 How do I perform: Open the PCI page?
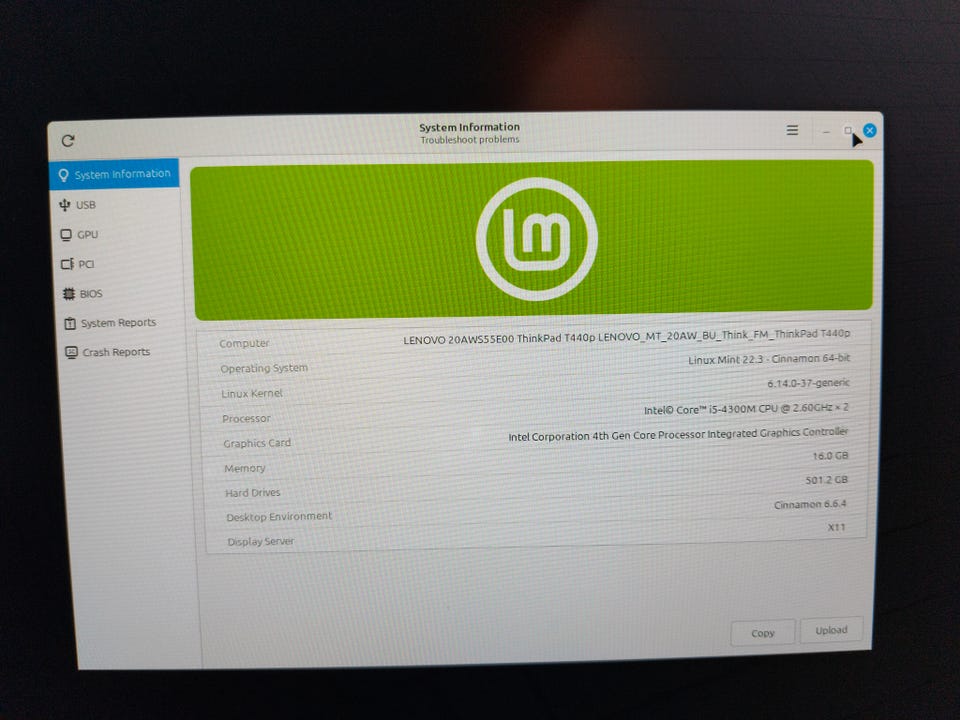point(118,264)
